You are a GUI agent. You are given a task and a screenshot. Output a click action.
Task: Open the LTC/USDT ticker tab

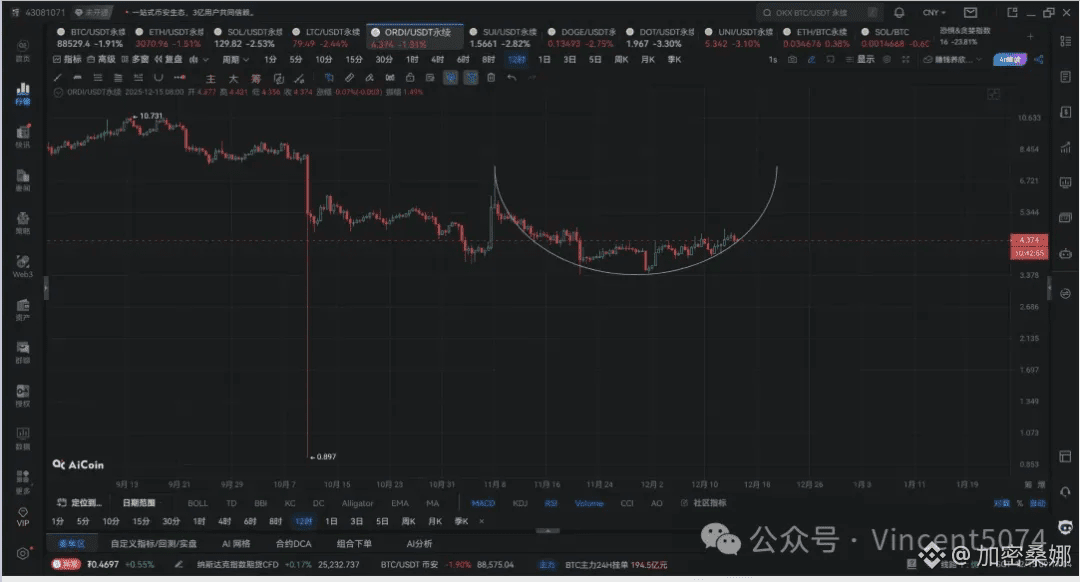326,38
